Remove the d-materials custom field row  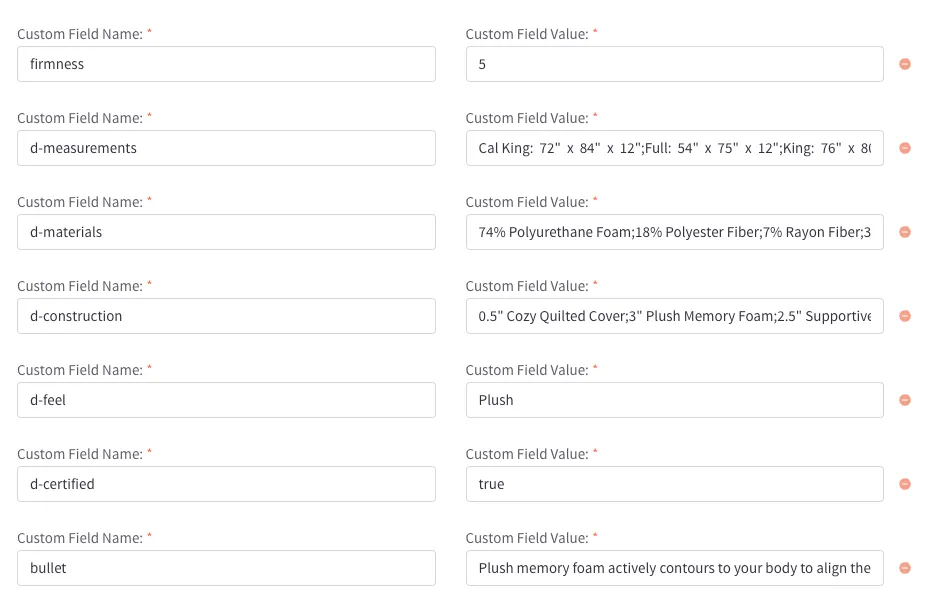pyautogui.click(x=905, y=231)
